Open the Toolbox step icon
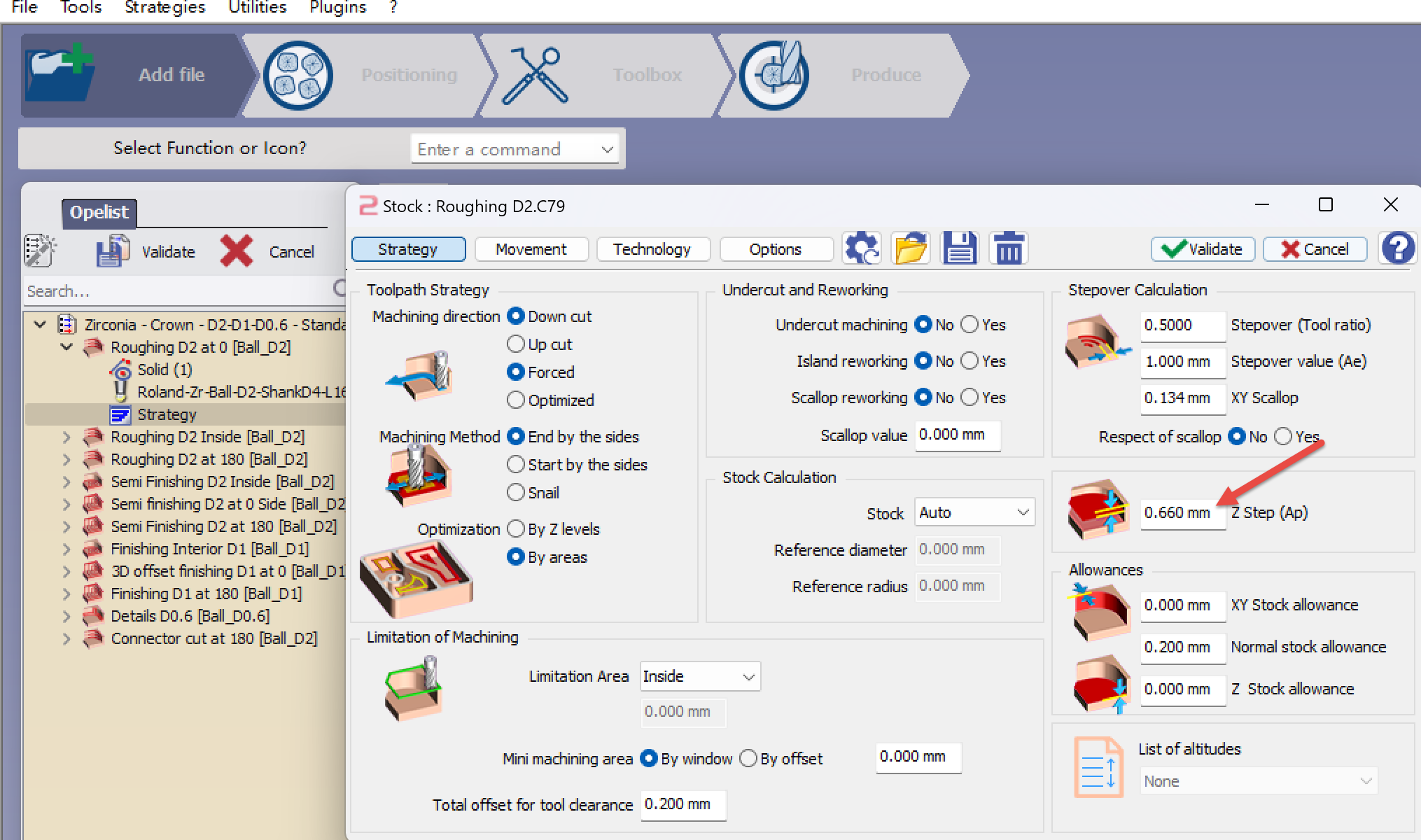The image size is (1421, 840). click(x=536, y=75)
